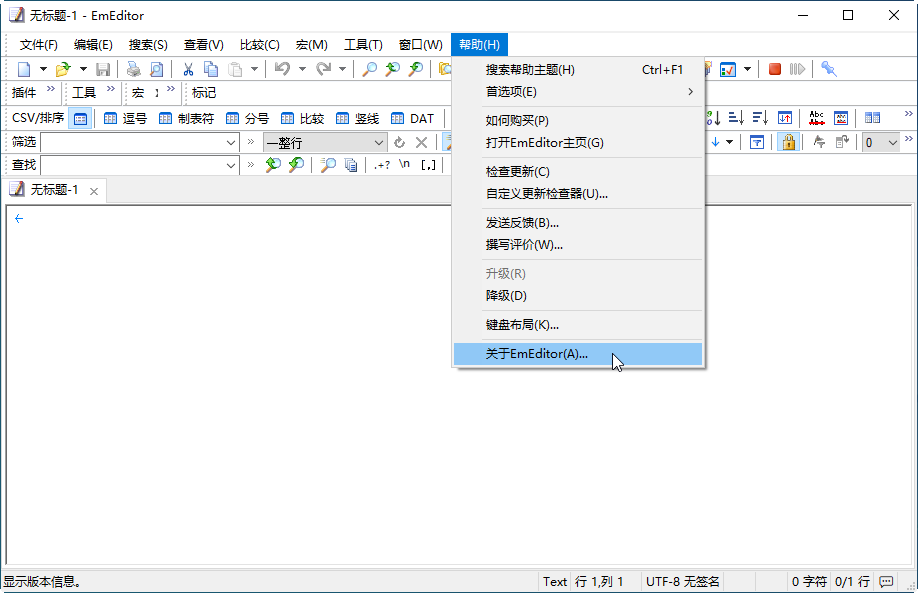Click the Cut scissors icon
The height and width of the screenshot is (593, 918).
click(x=188, y=70)
